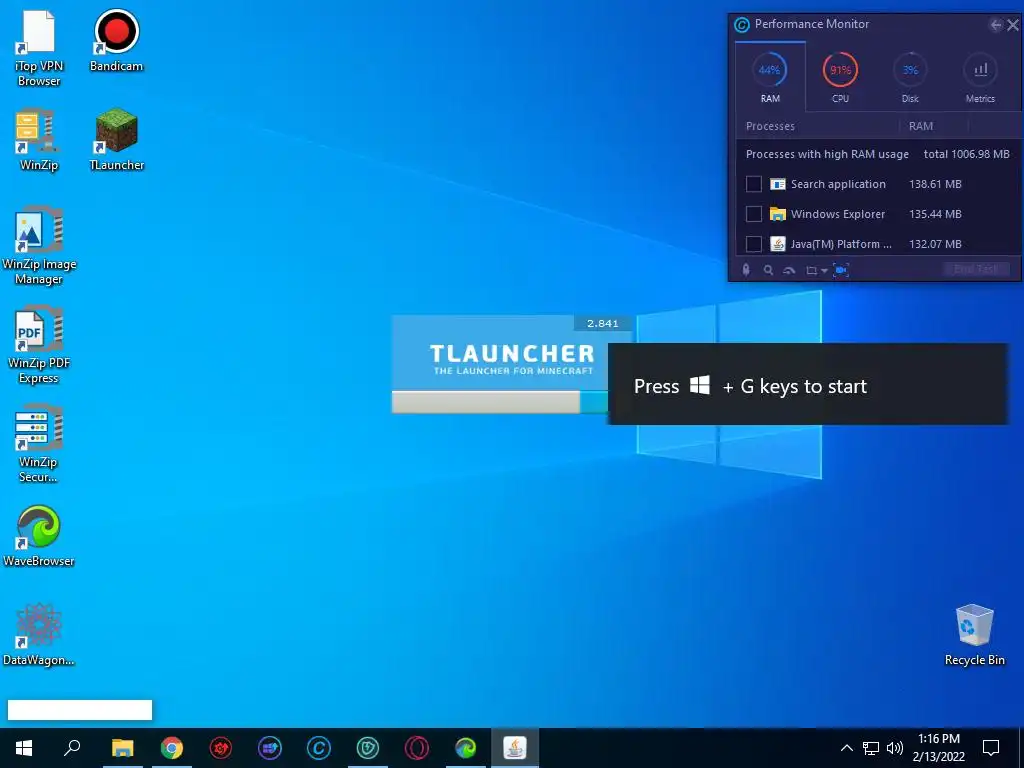1024x768 pixels.
Task: Select the WinZip Secur... desktop icon
Action: pyautogui.click(x=39, y=444)
